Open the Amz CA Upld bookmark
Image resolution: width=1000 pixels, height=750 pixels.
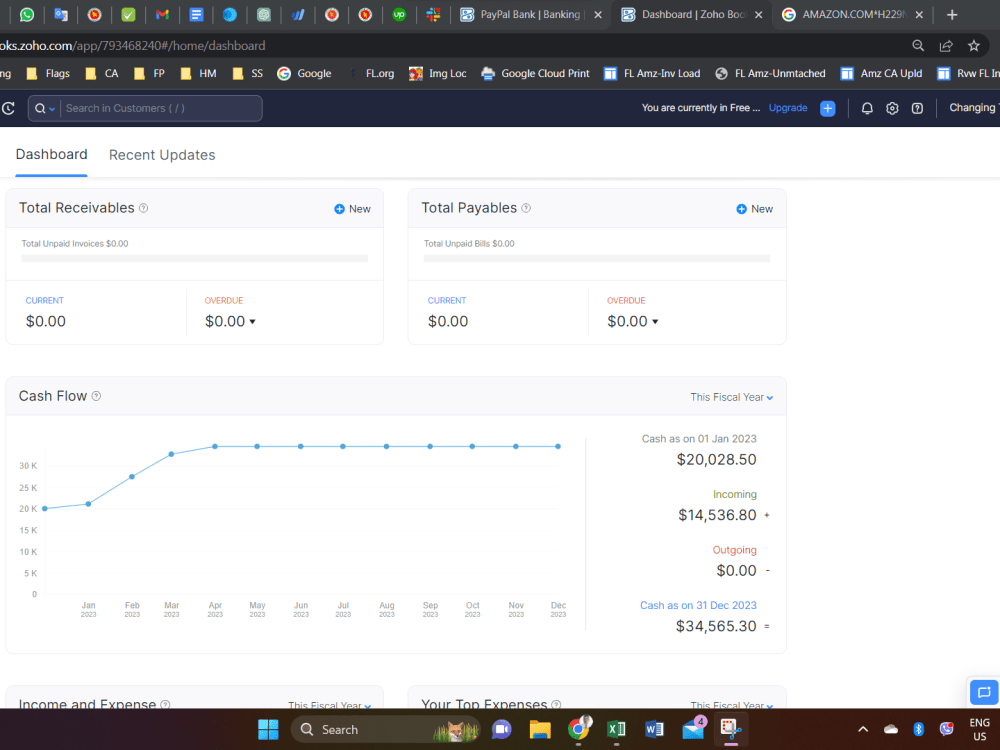click(x=881, y=73)
